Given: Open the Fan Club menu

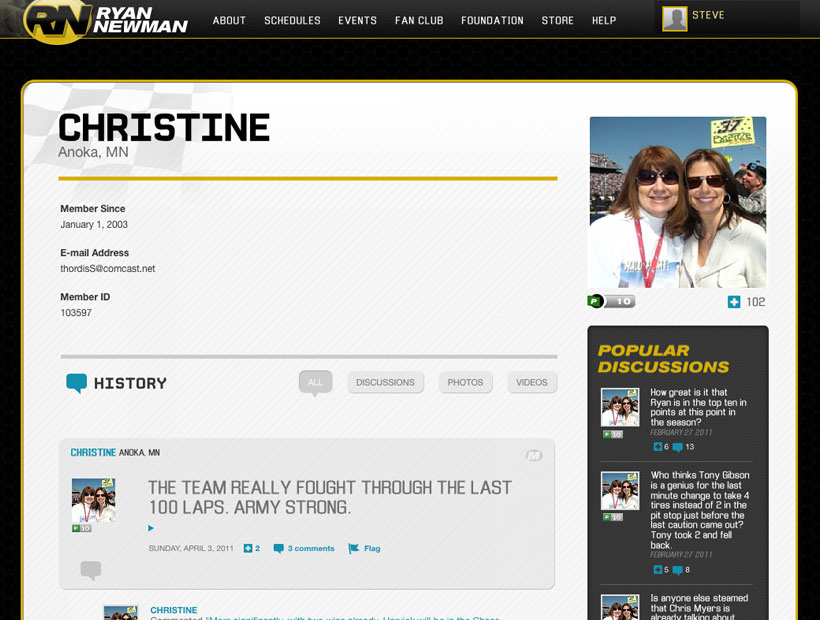Looking at the screenshot, I should 419,20.
